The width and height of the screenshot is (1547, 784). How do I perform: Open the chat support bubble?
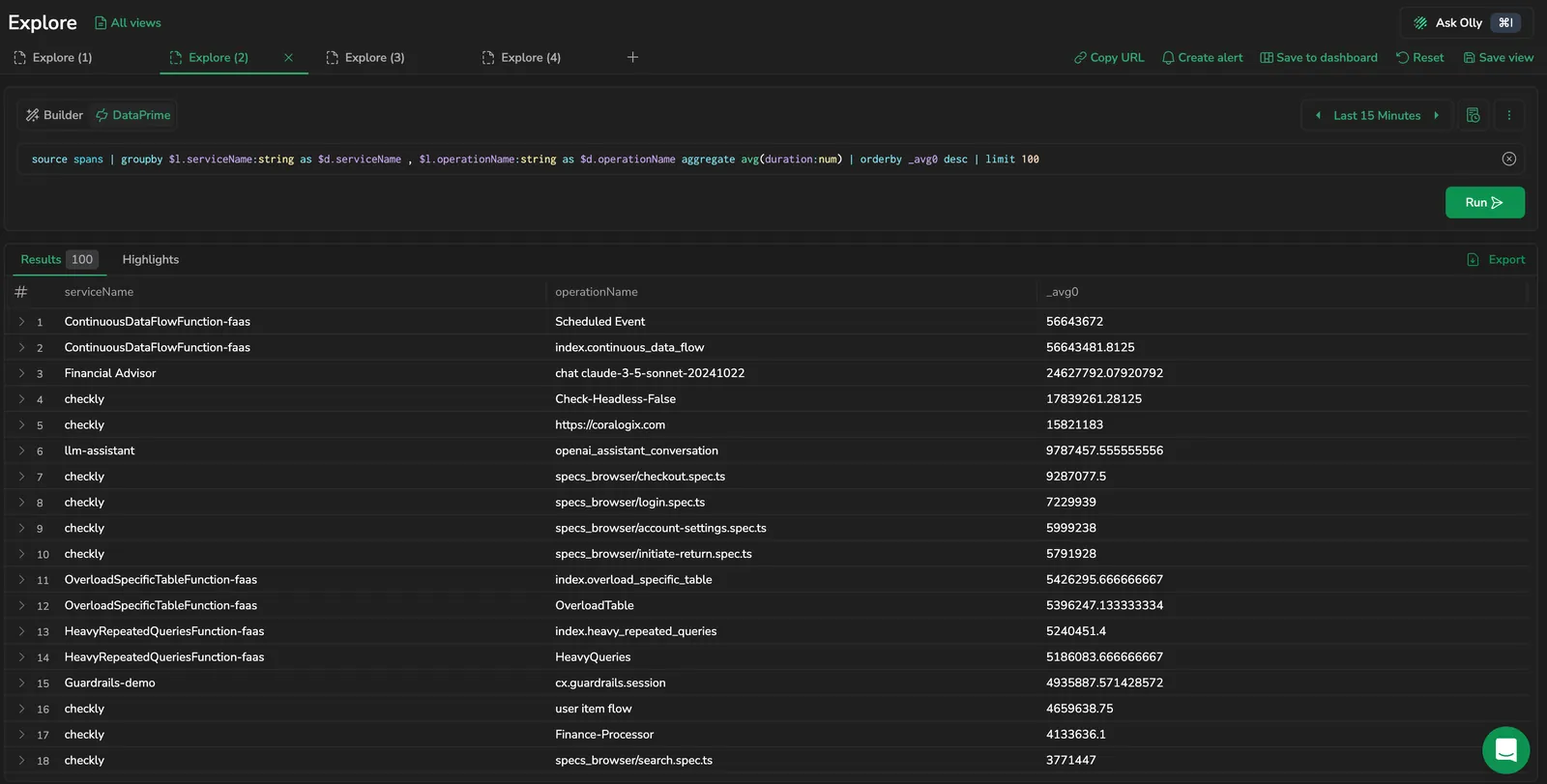(x=1505, y=750)
